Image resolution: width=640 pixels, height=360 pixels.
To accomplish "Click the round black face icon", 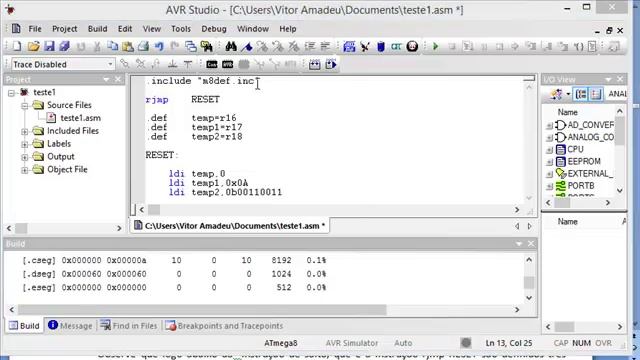I will point(412,47).
